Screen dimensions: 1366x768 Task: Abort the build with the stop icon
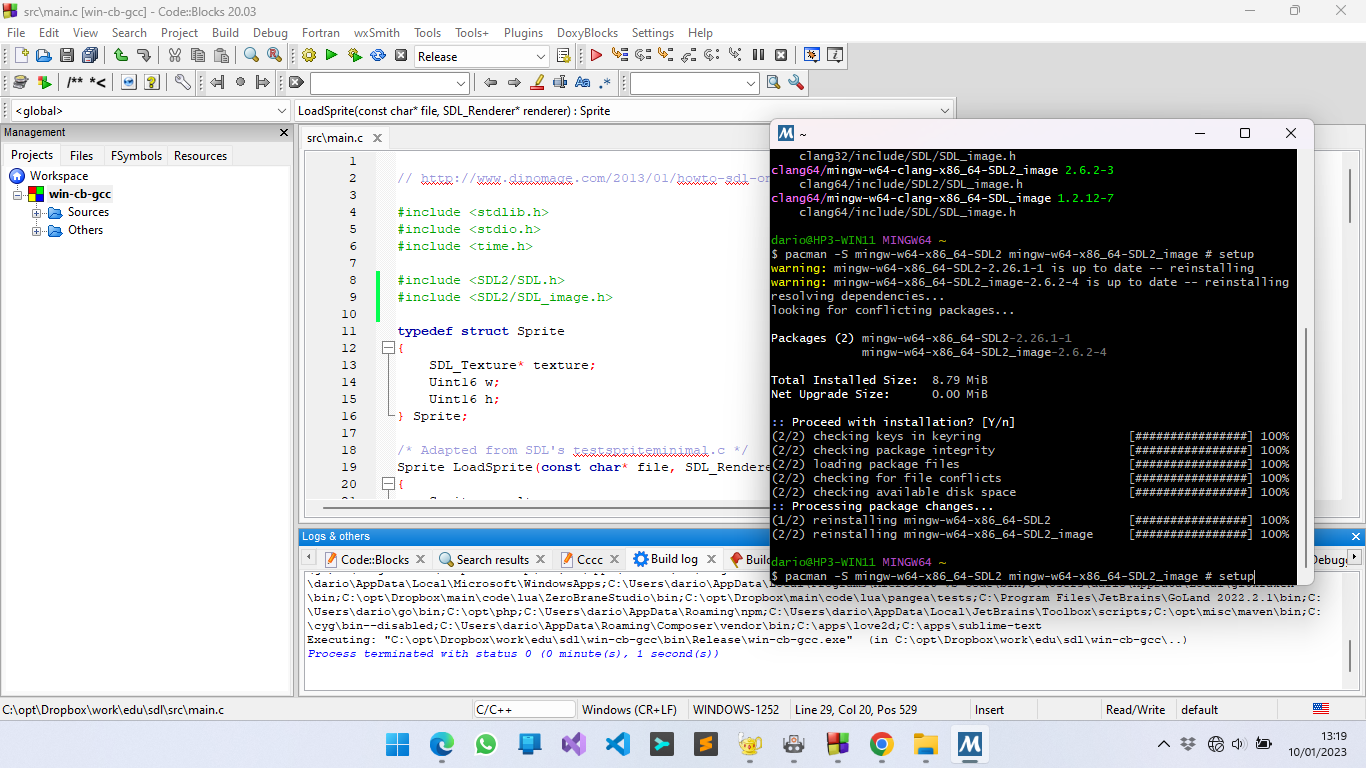click(x=401, y=56)
